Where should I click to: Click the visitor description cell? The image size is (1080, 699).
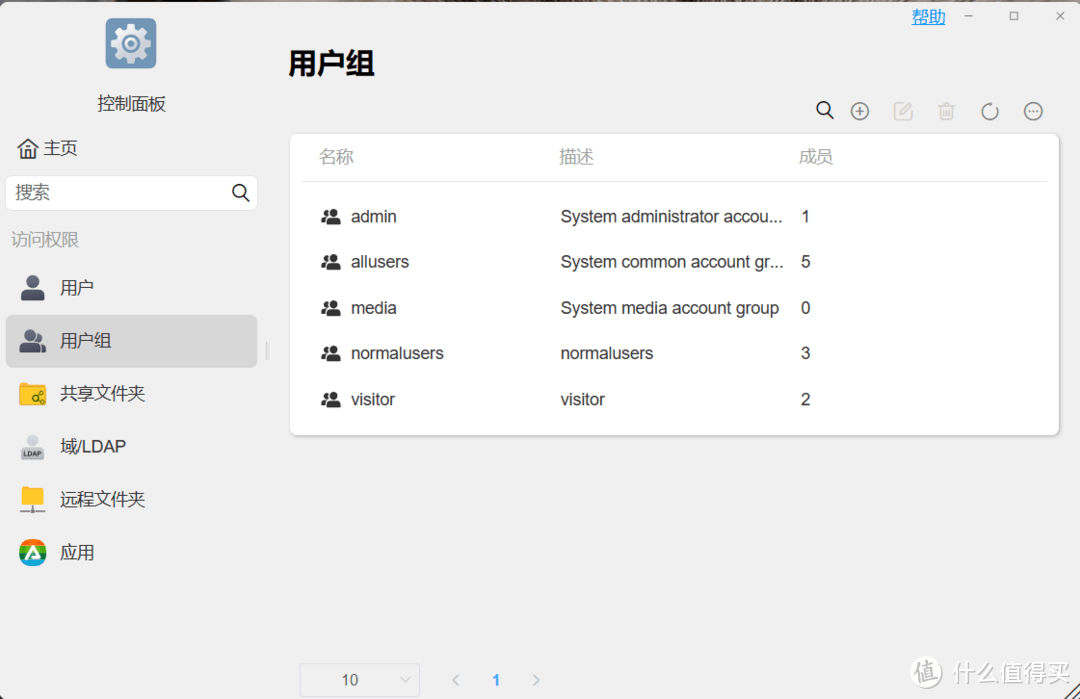[x=583, y=399]
